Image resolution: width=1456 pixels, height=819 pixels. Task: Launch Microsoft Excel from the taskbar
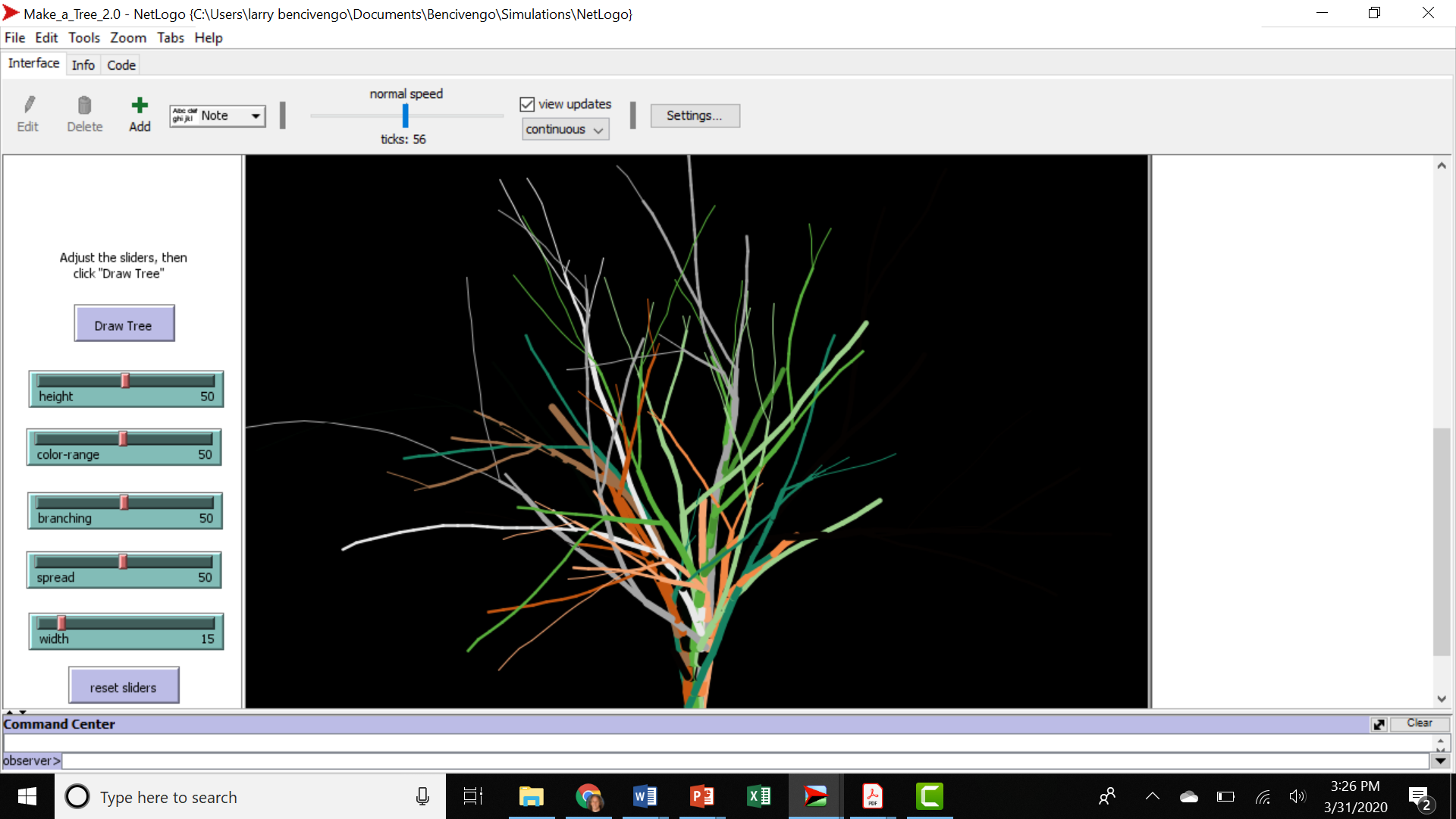tap(758, 795)
